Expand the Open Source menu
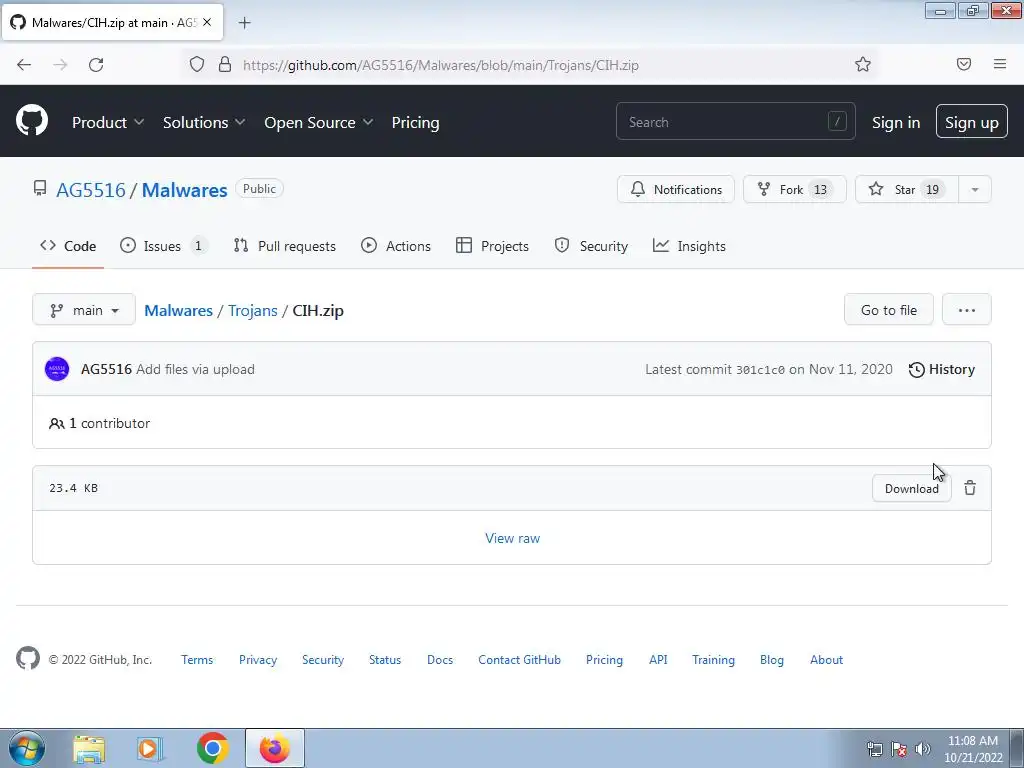 pyautogui.click(x=319, y=122)
